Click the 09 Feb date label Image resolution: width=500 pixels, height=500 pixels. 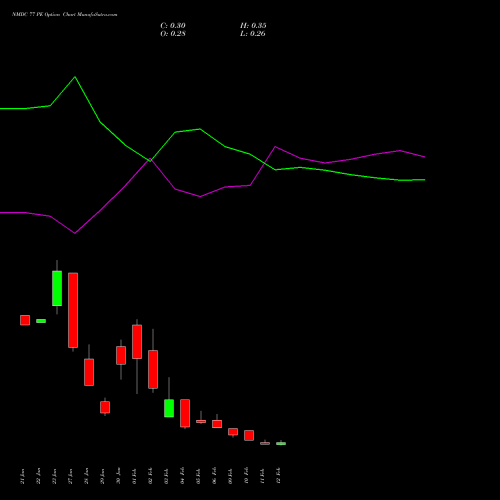click(x=231, y=476)
